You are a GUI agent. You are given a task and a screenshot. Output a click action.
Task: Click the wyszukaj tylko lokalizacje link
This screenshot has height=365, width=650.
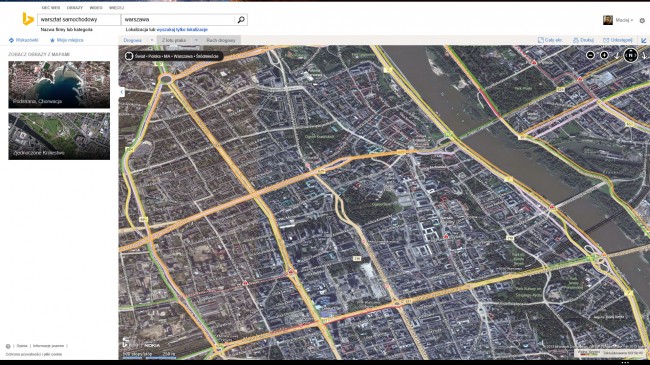182,30
